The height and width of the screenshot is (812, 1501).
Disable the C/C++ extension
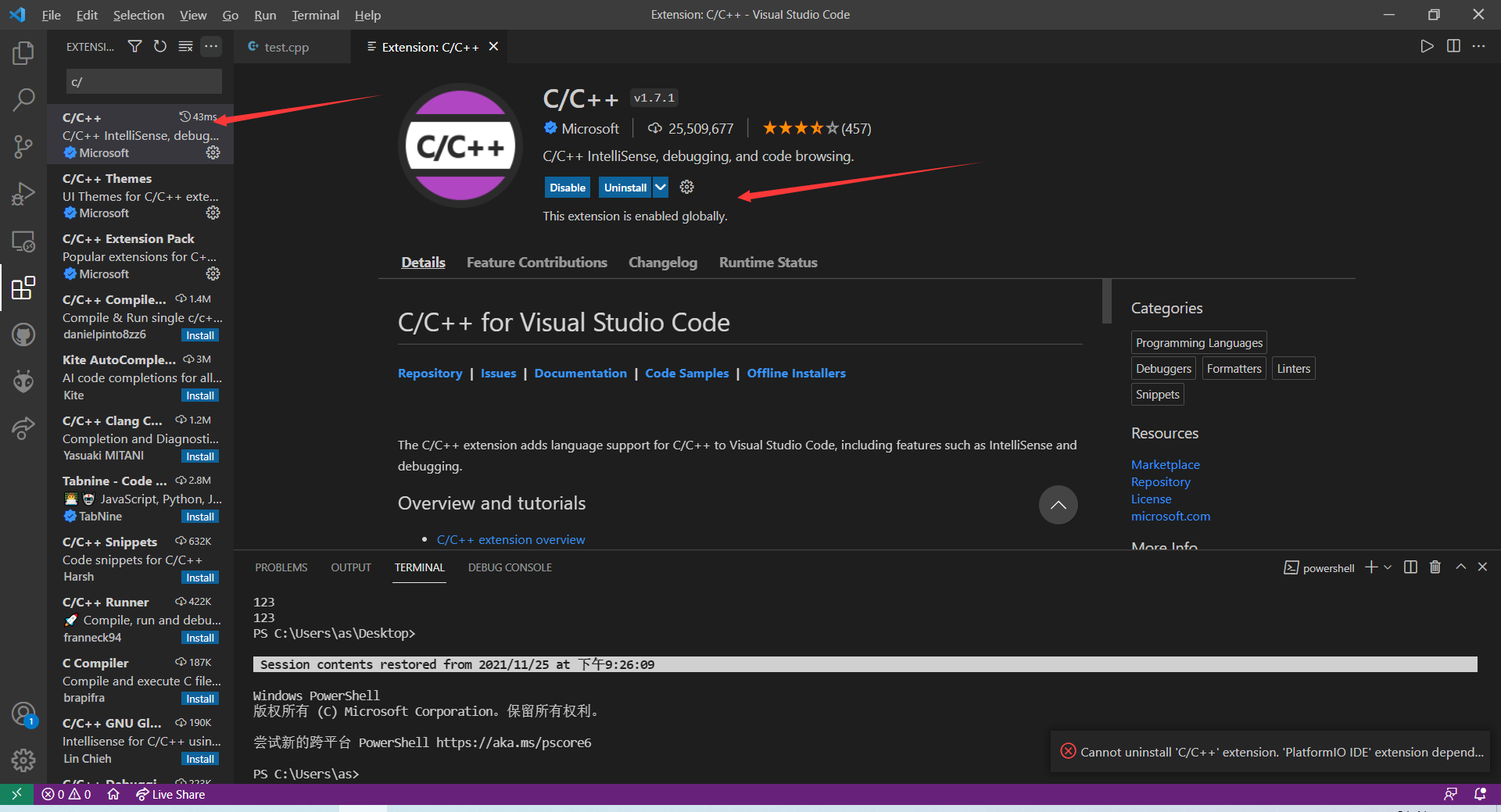point(568,188)
